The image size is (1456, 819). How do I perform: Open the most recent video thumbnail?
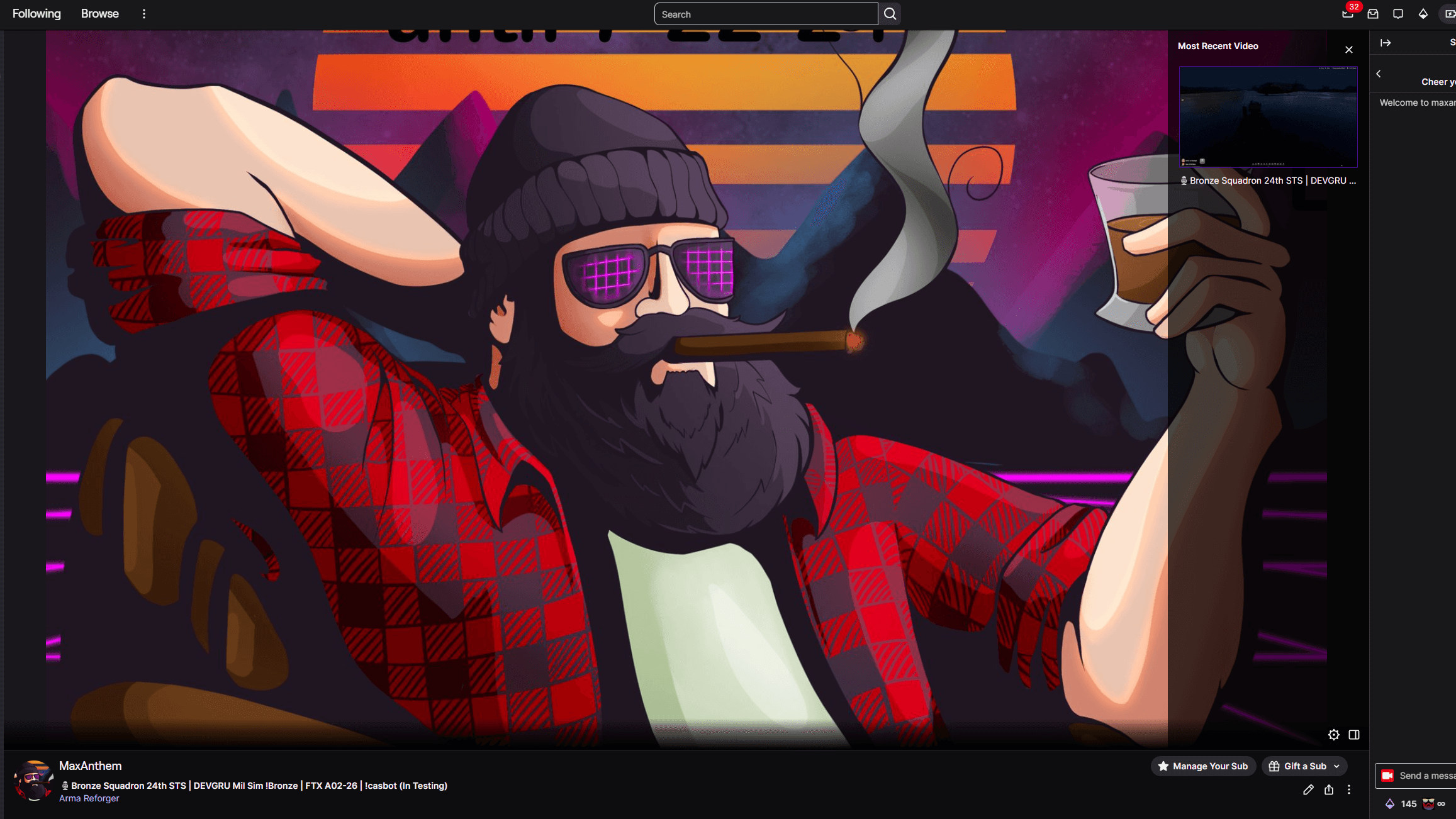click(1268, 117)
